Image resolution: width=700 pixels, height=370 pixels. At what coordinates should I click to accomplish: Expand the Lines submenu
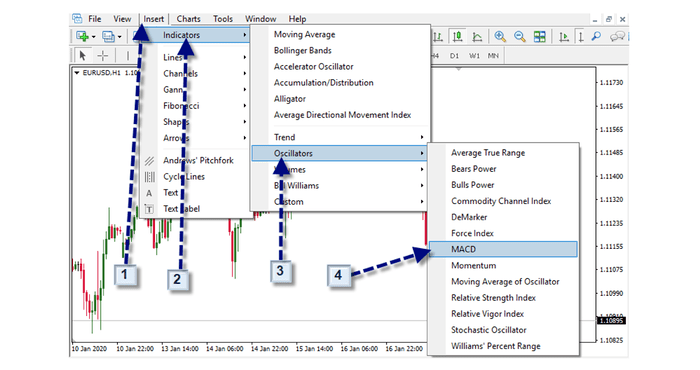point(195,57)
